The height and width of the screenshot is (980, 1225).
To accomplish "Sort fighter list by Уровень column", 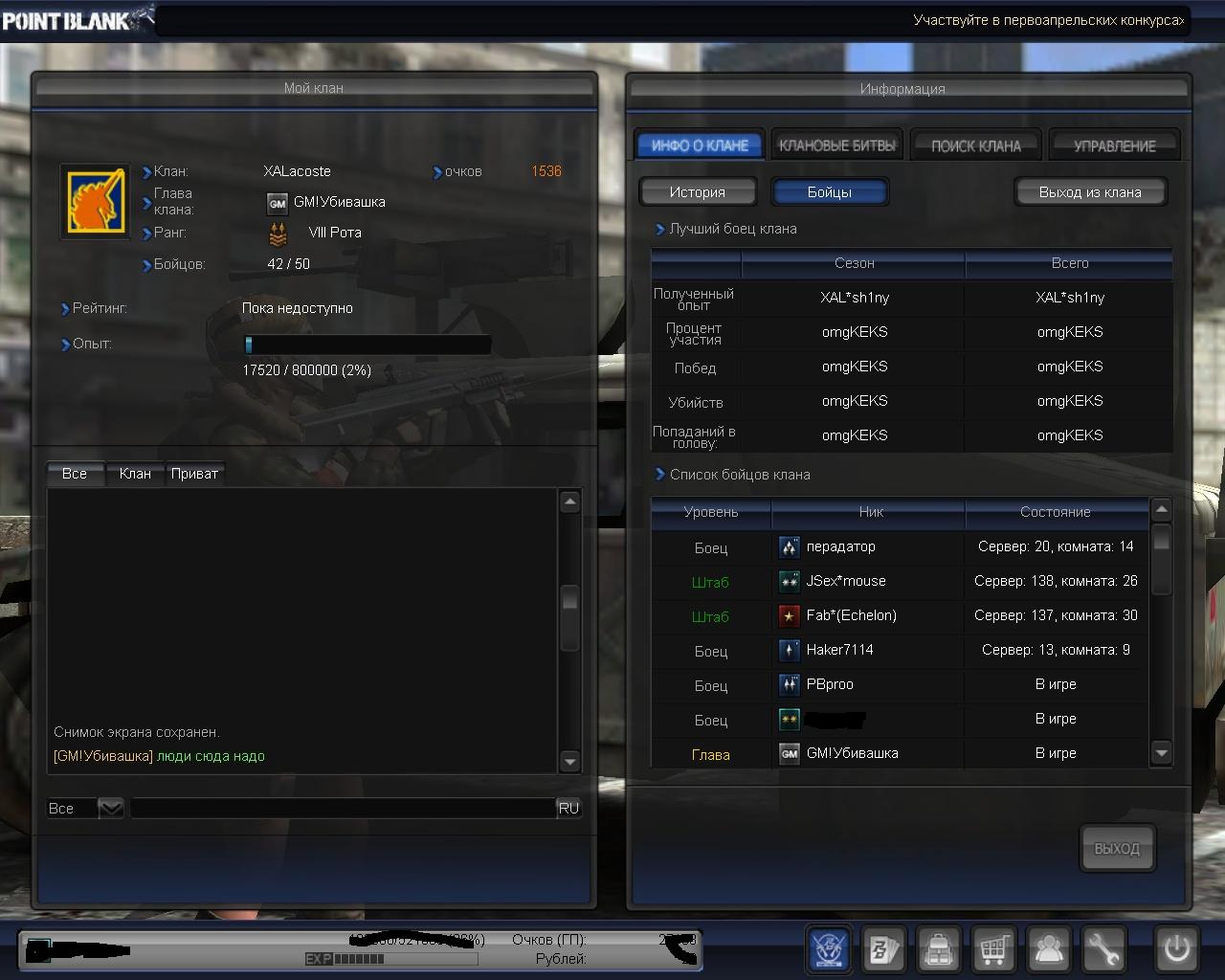I will pyautogui.click(x=711, y=512).
